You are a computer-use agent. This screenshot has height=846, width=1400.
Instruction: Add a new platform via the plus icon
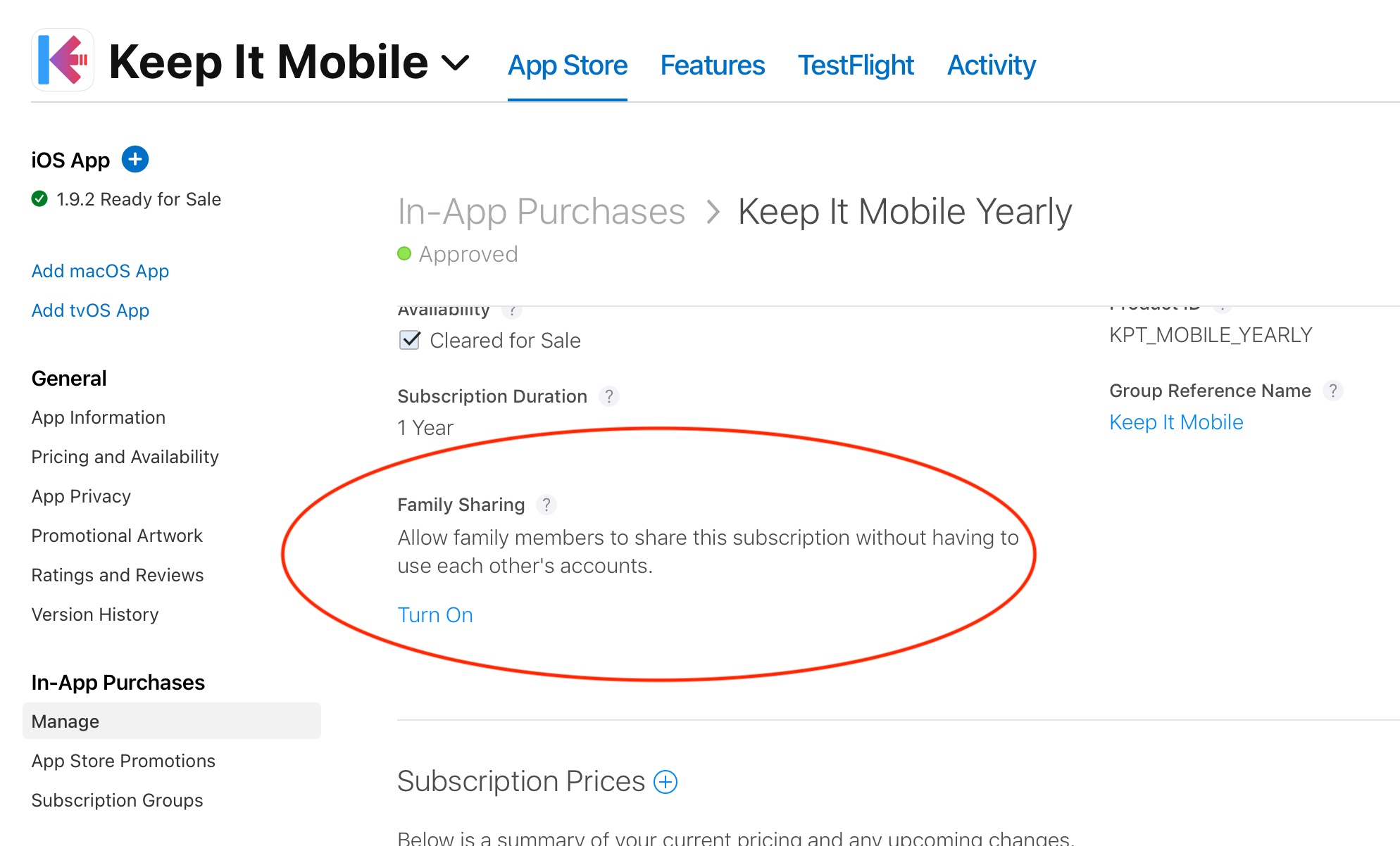[x=135, y=160]
